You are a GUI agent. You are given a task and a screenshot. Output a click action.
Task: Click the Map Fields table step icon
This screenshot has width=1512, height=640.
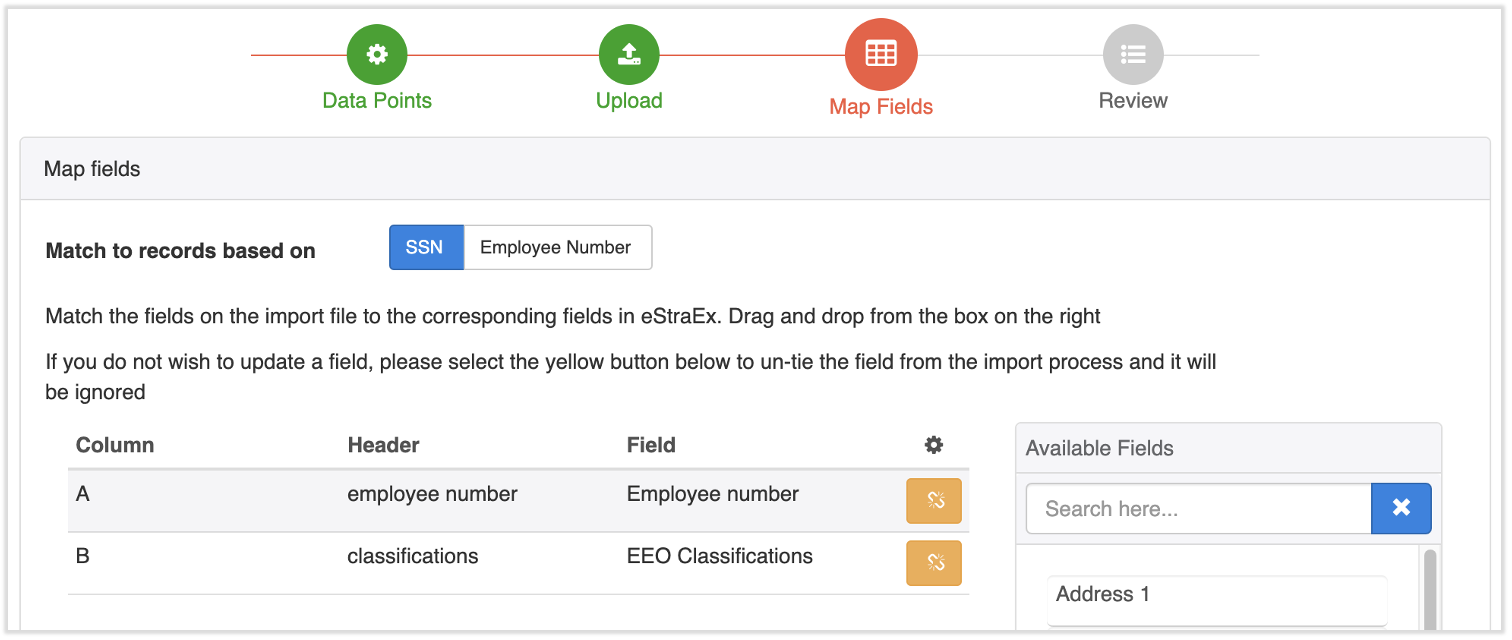coord(881,54)
